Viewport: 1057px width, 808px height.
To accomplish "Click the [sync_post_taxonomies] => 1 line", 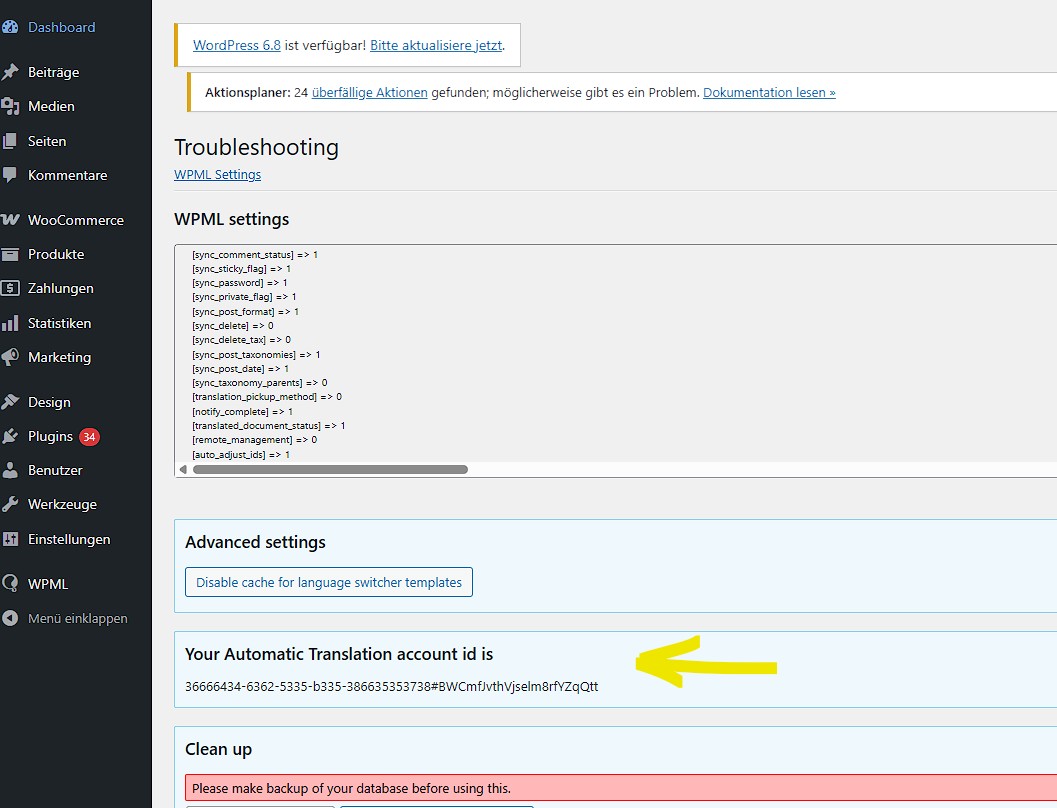I will click(x=256, y=354).
